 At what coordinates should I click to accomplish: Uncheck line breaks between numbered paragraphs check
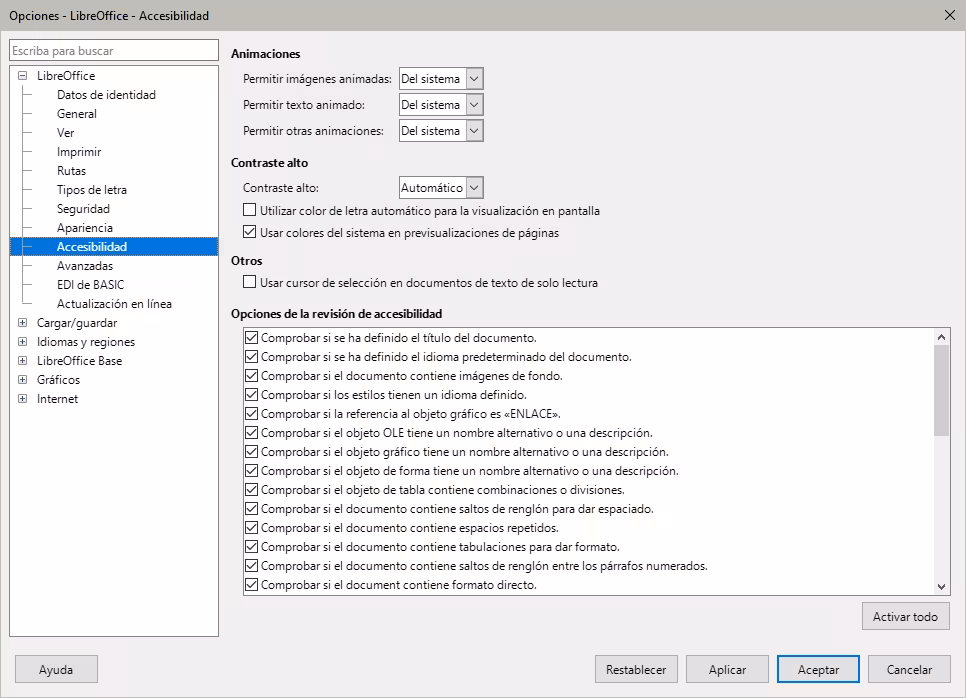[251, 566]
